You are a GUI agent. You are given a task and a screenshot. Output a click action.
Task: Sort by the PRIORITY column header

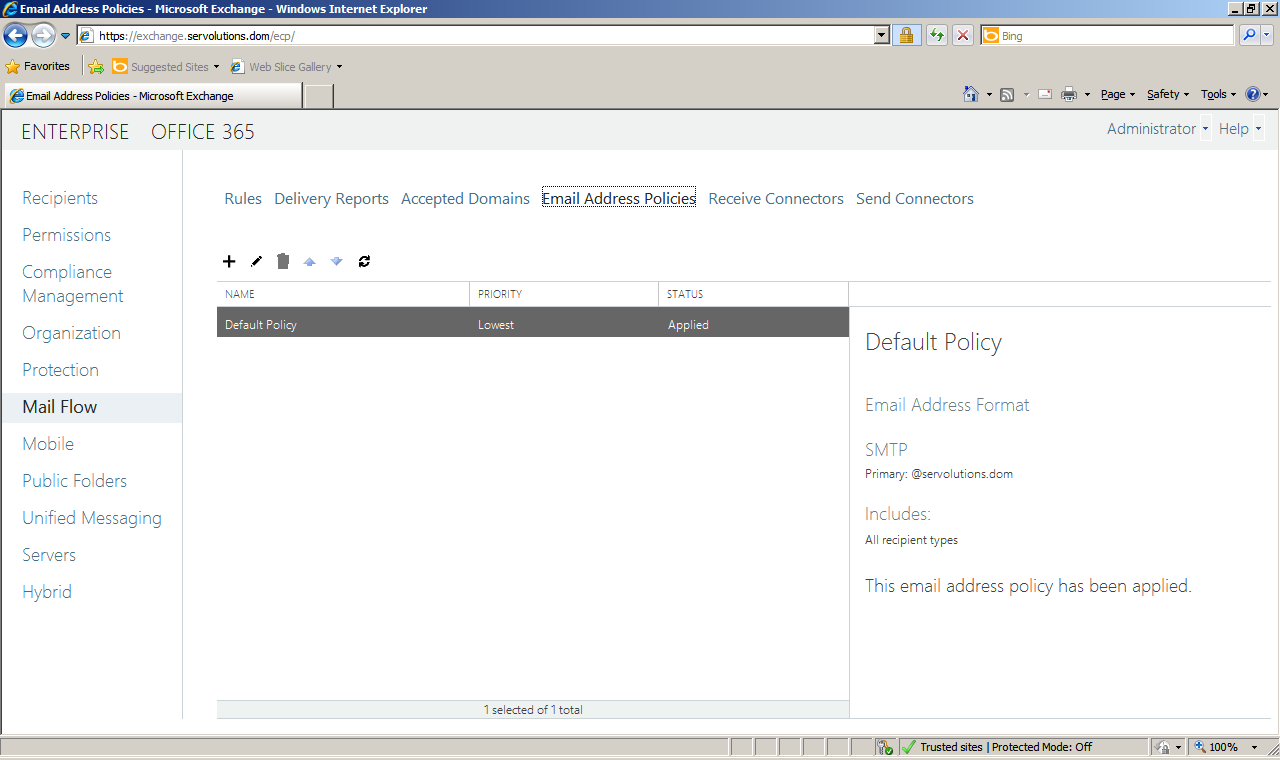564,294
